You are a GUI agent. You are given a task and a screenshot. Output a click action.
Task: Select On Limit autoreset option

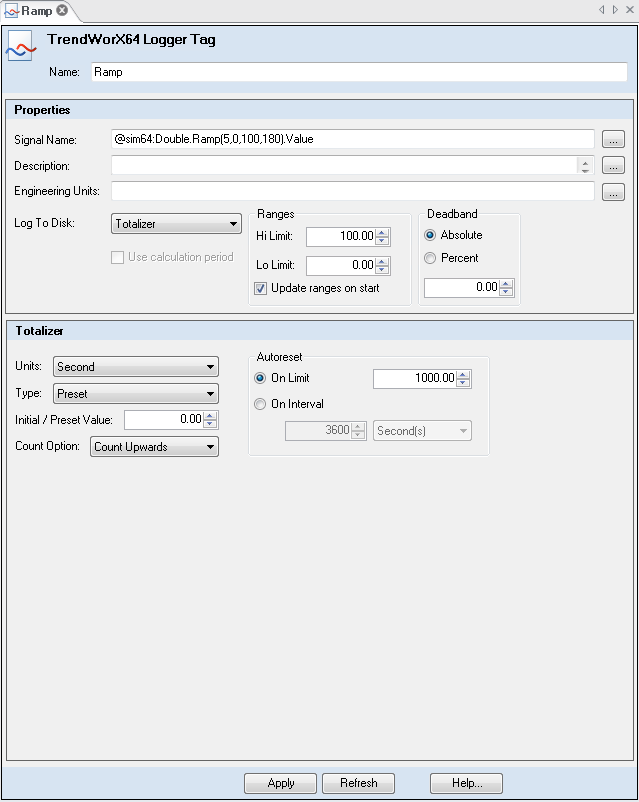pyautogui.click(x=260, y=378)
